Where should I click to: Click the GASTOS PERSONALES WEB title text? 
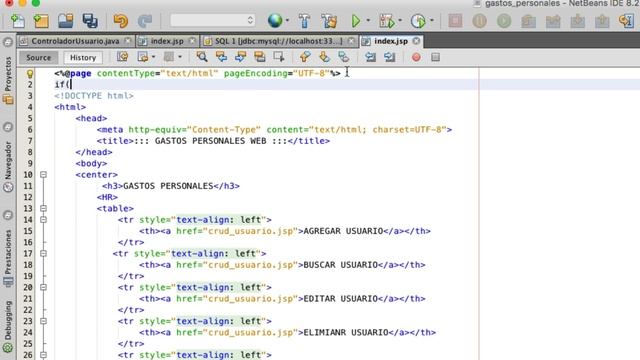point(211,141)
